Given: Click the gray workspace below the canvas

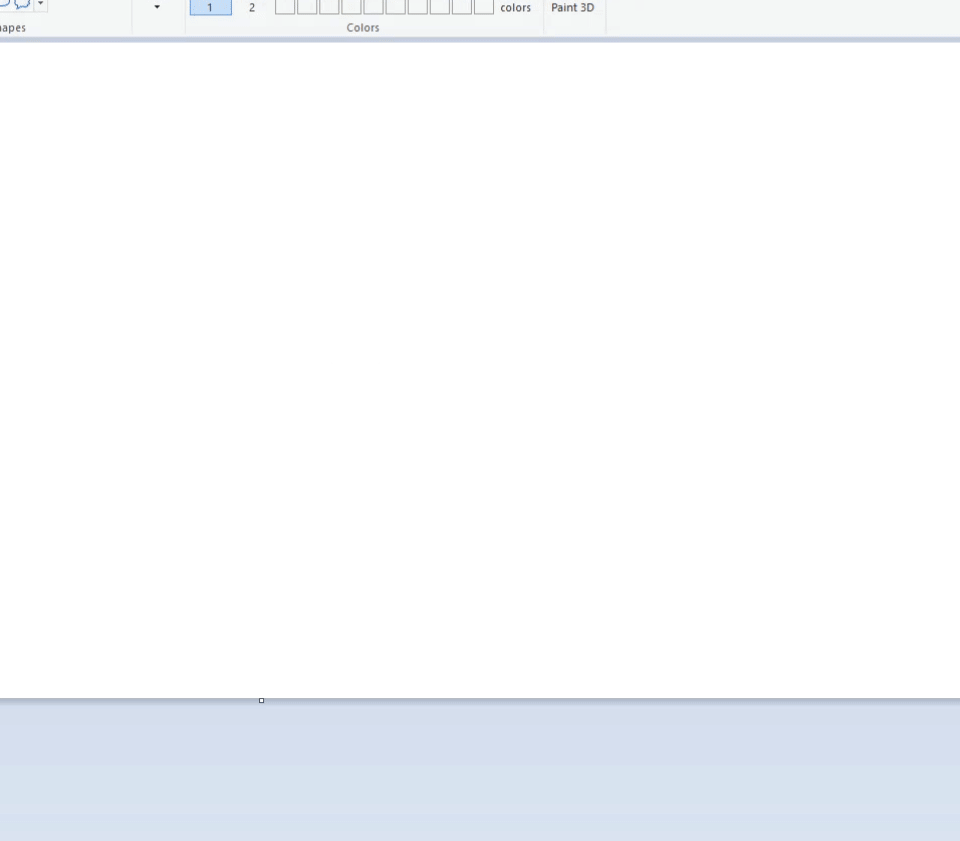Looking at the screenshot, I should pyautogui.click(x=480, y=771).
